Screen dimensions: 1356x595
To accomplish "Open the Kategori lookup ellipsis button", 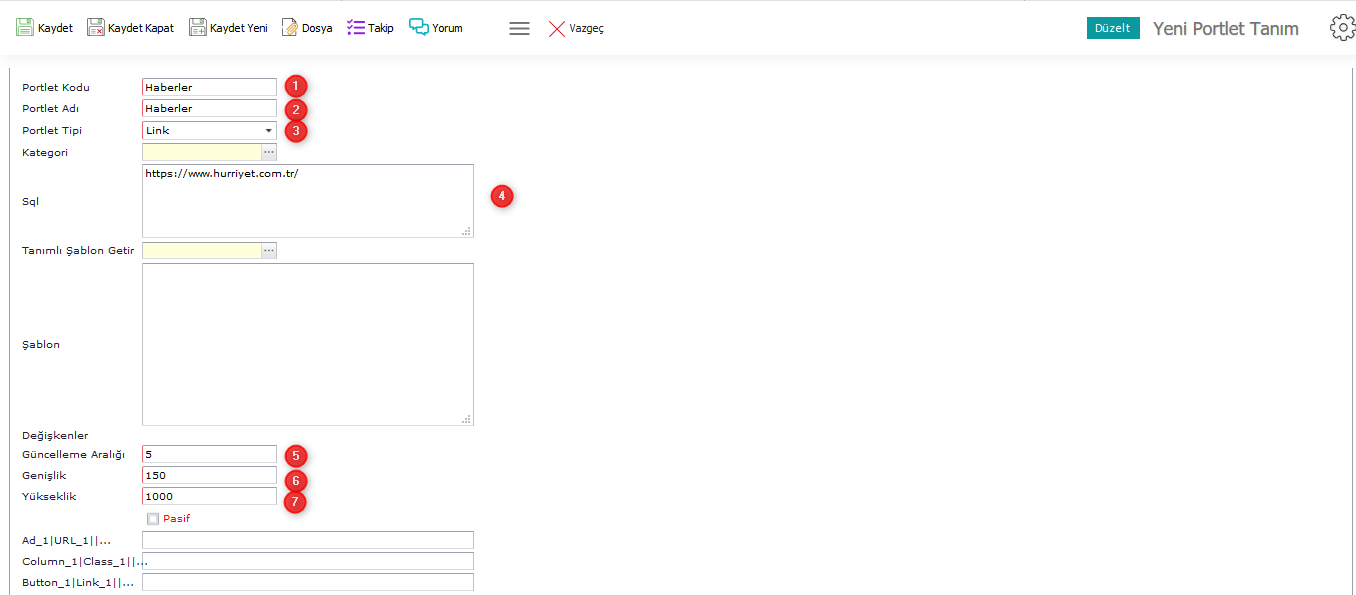I will pyautogui.click(x=269, y=152).
